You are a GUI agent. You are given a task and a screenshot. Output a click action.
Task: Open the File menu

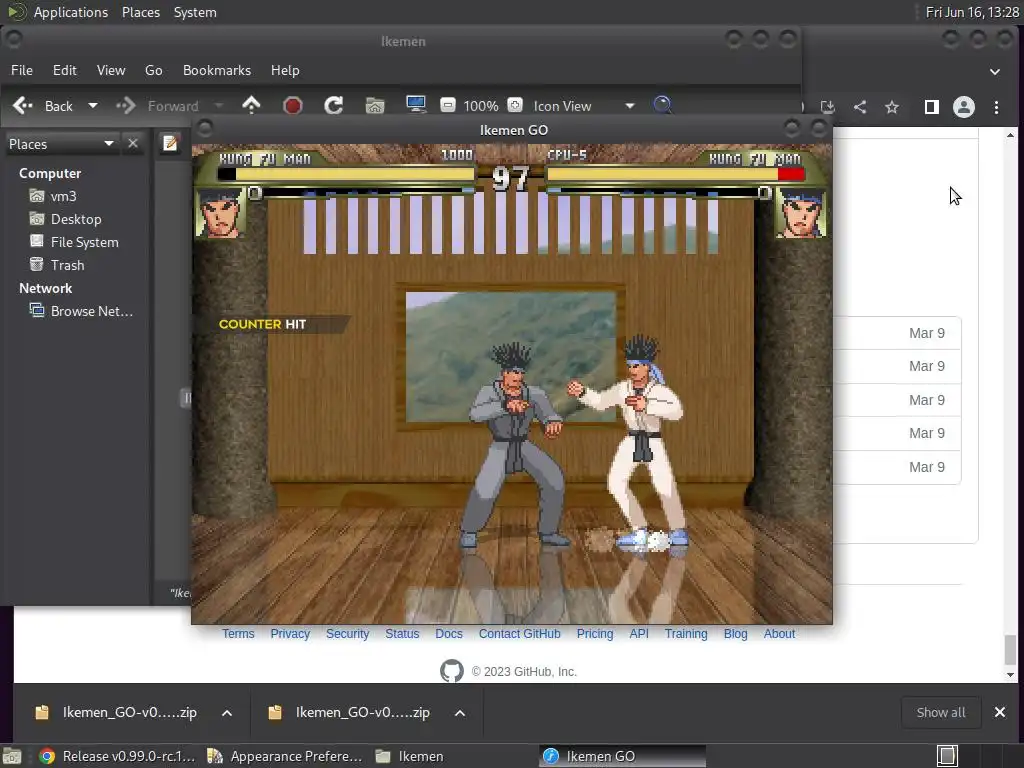point(22,70)
